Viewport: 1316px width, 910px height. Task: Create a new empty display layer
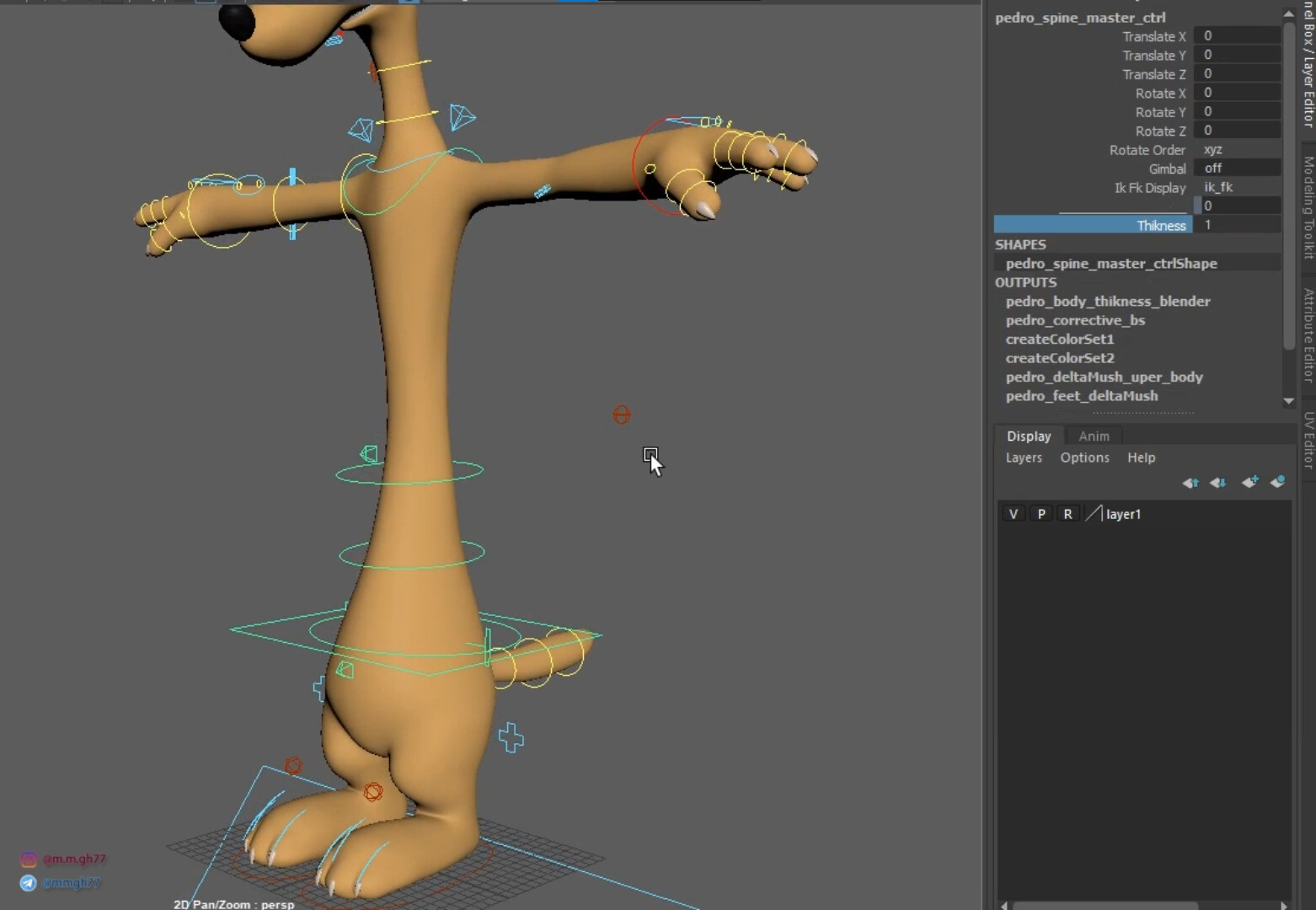click(1249, 482)
